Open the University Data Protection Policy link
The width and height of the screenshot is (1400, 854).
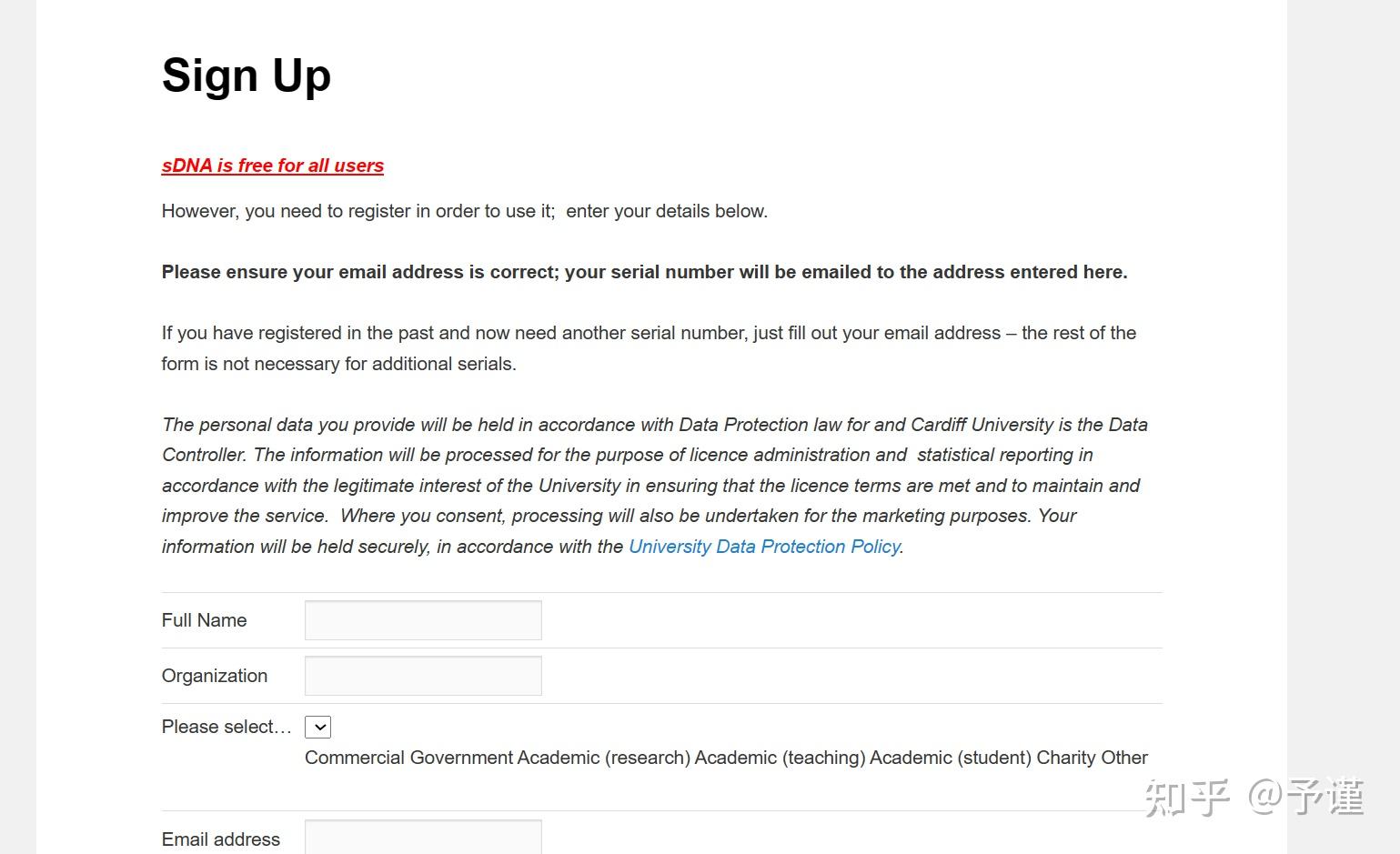pyautogui.click(x=764, y=547)
